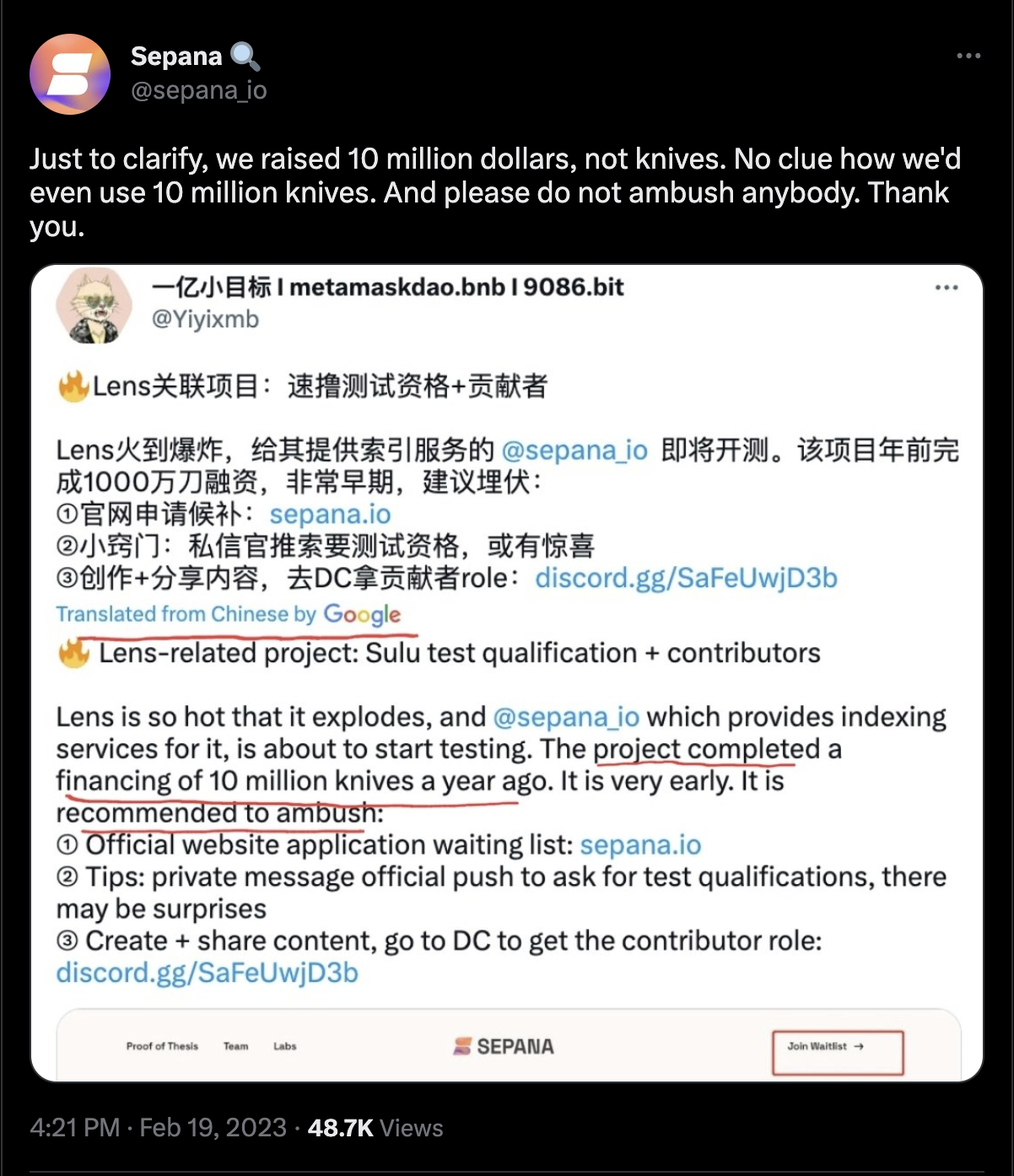Select the Proof of Thesis menu item

click(x=162, y=1046)
